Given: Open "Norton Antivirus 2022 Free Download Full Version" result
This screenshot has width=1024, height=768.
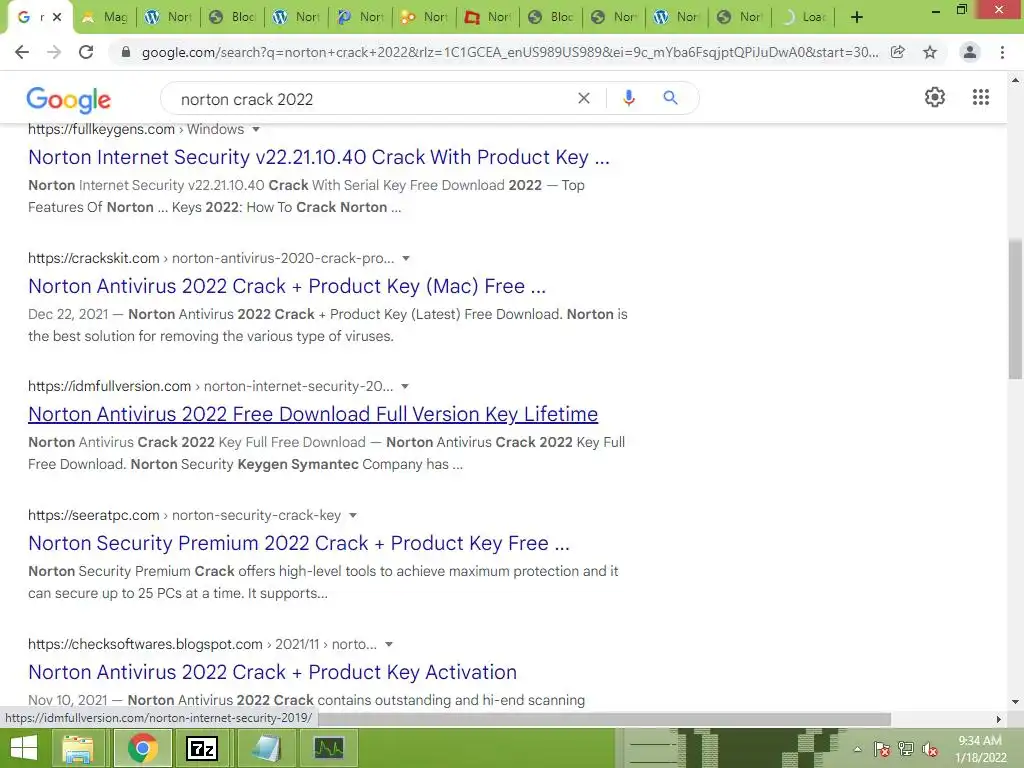Looking at the screenshot, I should tap(313, 414).
